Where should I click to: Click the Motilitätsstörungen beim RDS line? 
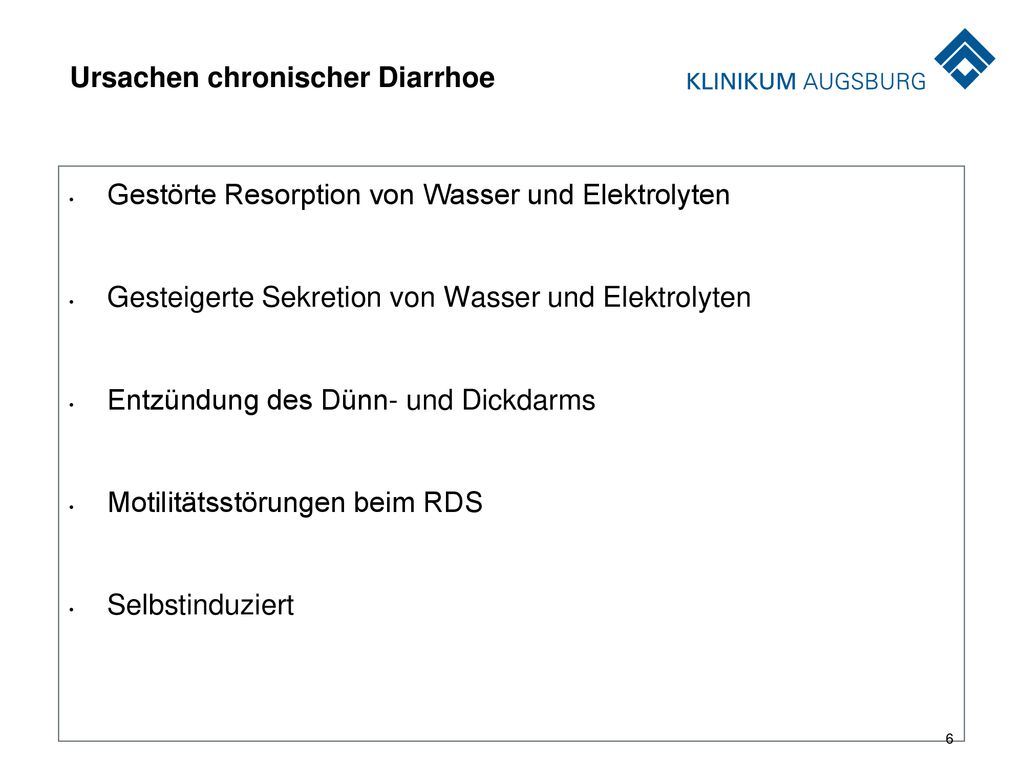(x=295, y=503)
